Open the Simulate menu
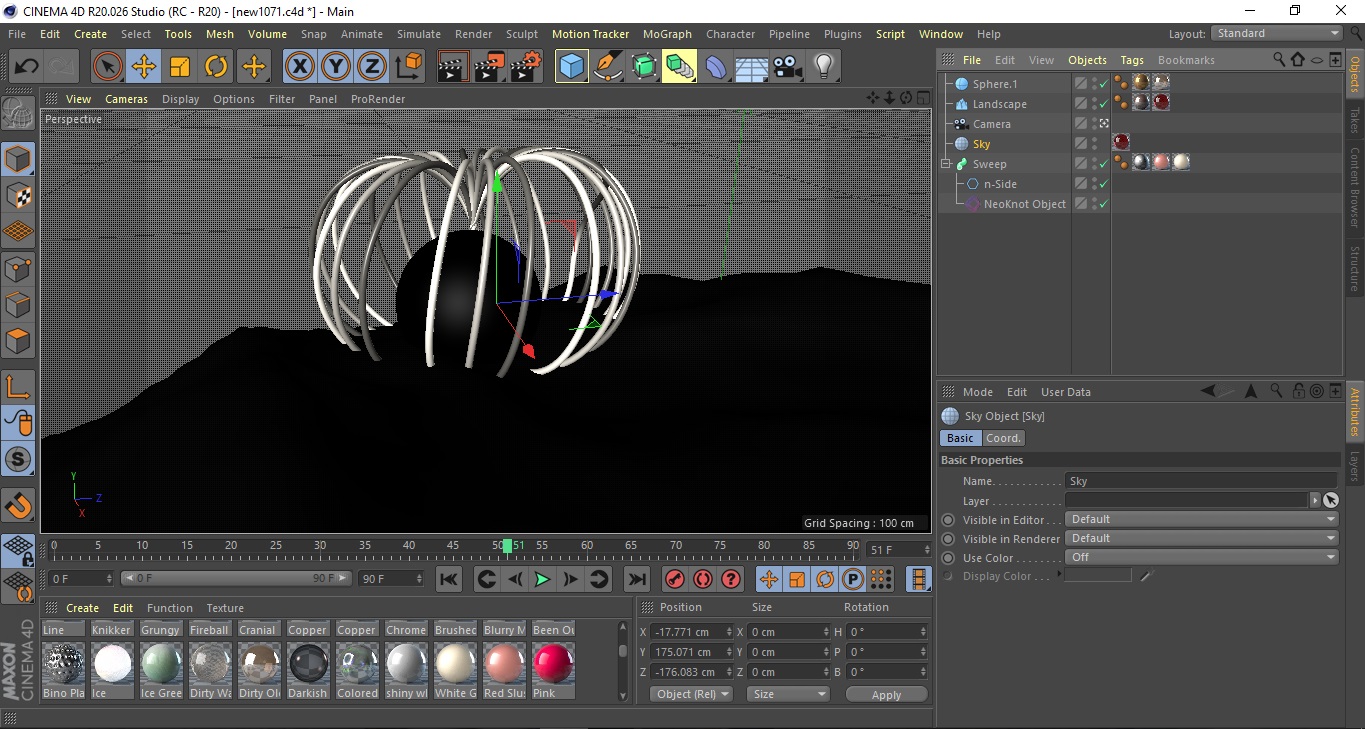 pyautogui.click(x=419, y=34)
